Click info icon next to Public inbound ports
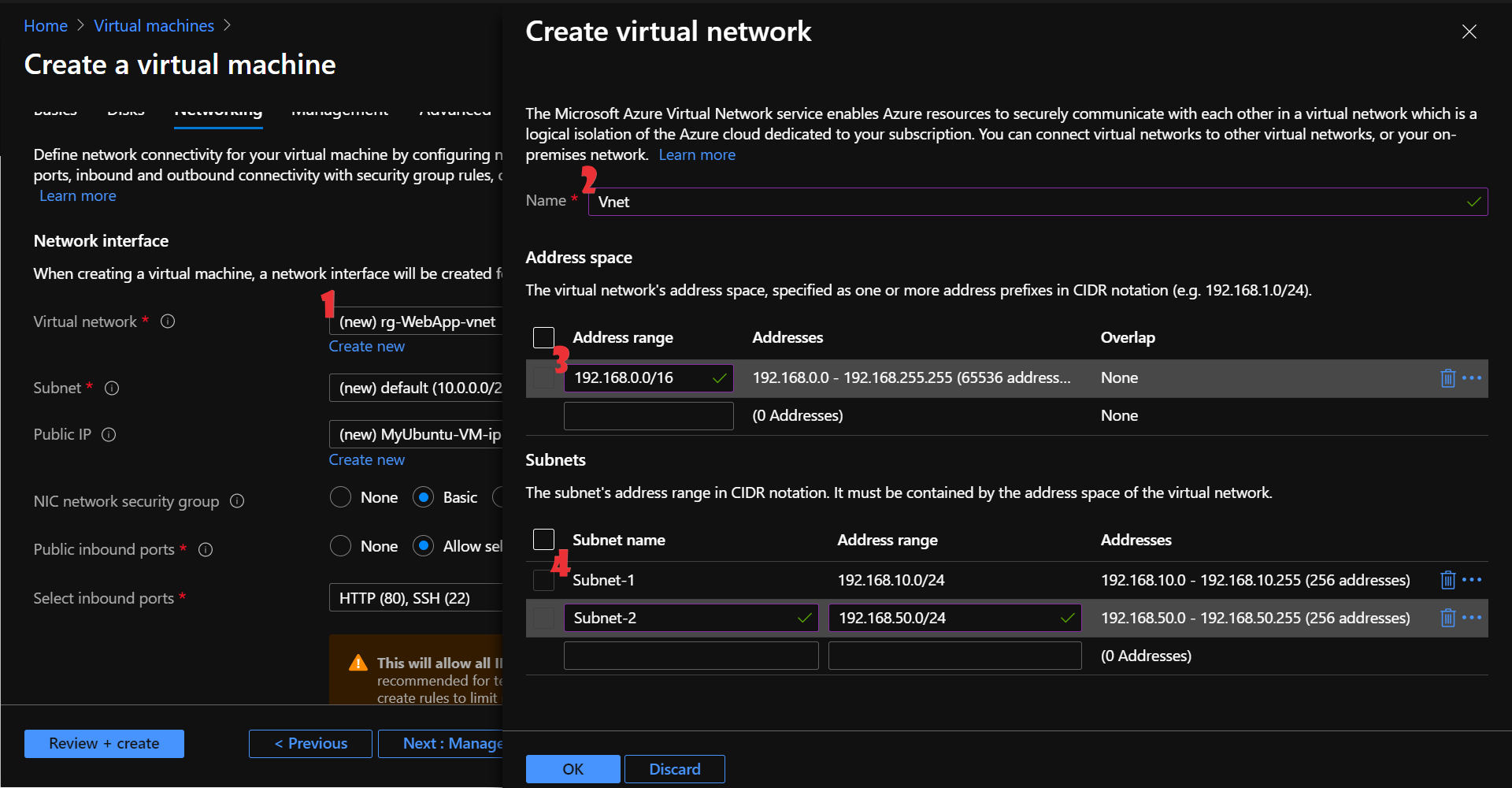This screenshot has height=788, width=1512. click(206, 550)
